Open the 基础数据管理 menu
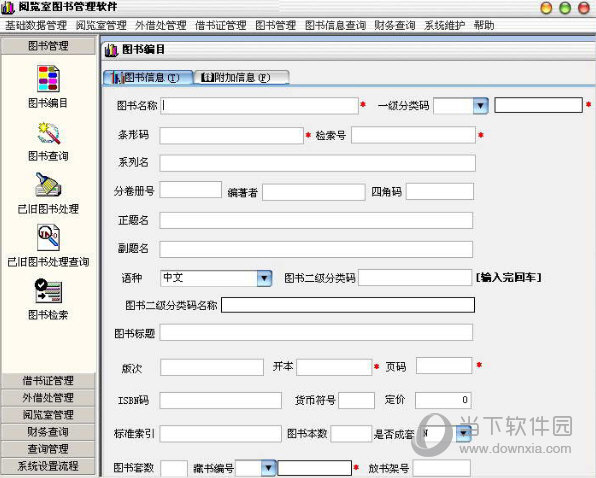This screenshot has width=596, height=478. point(36,25)
